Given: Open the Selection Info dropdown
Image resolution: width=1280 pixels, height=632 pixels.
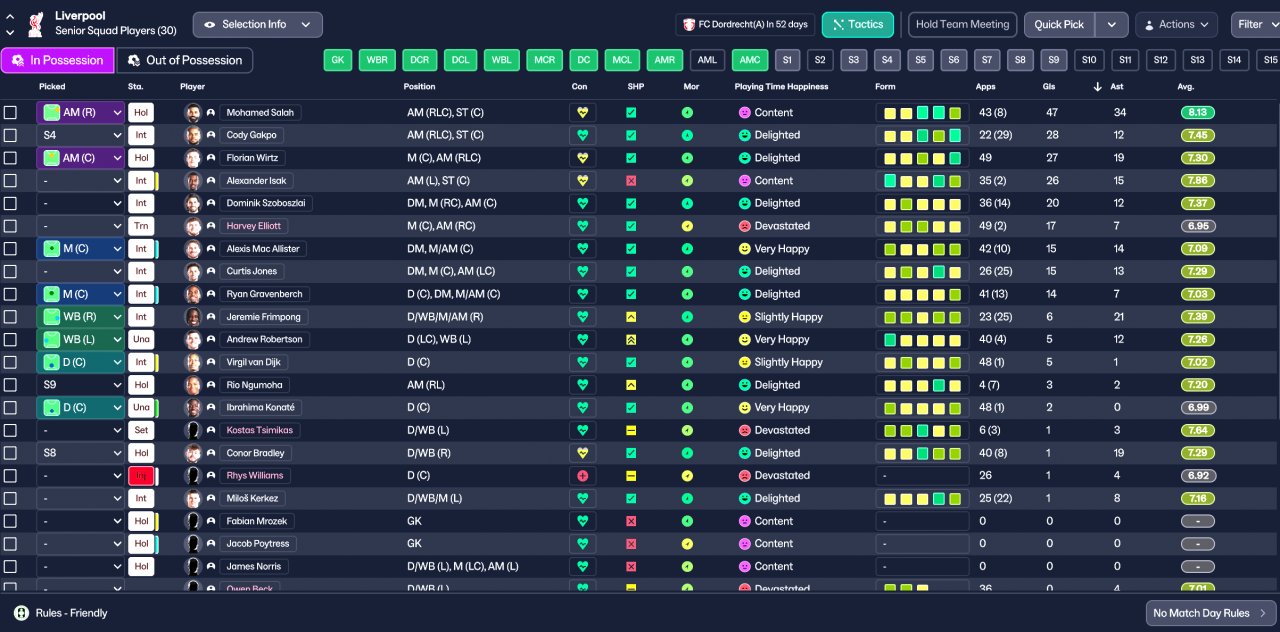Looking at the screenshot, I should (x=257, y=24).
